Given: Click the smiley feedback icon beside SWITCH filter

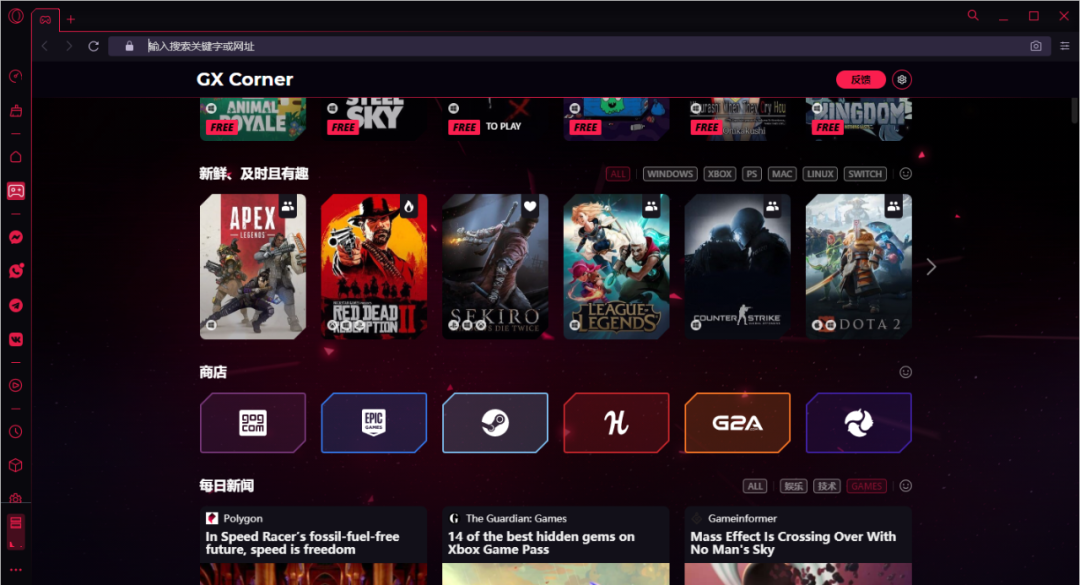Looking at the screenshot, I should 906,174.
